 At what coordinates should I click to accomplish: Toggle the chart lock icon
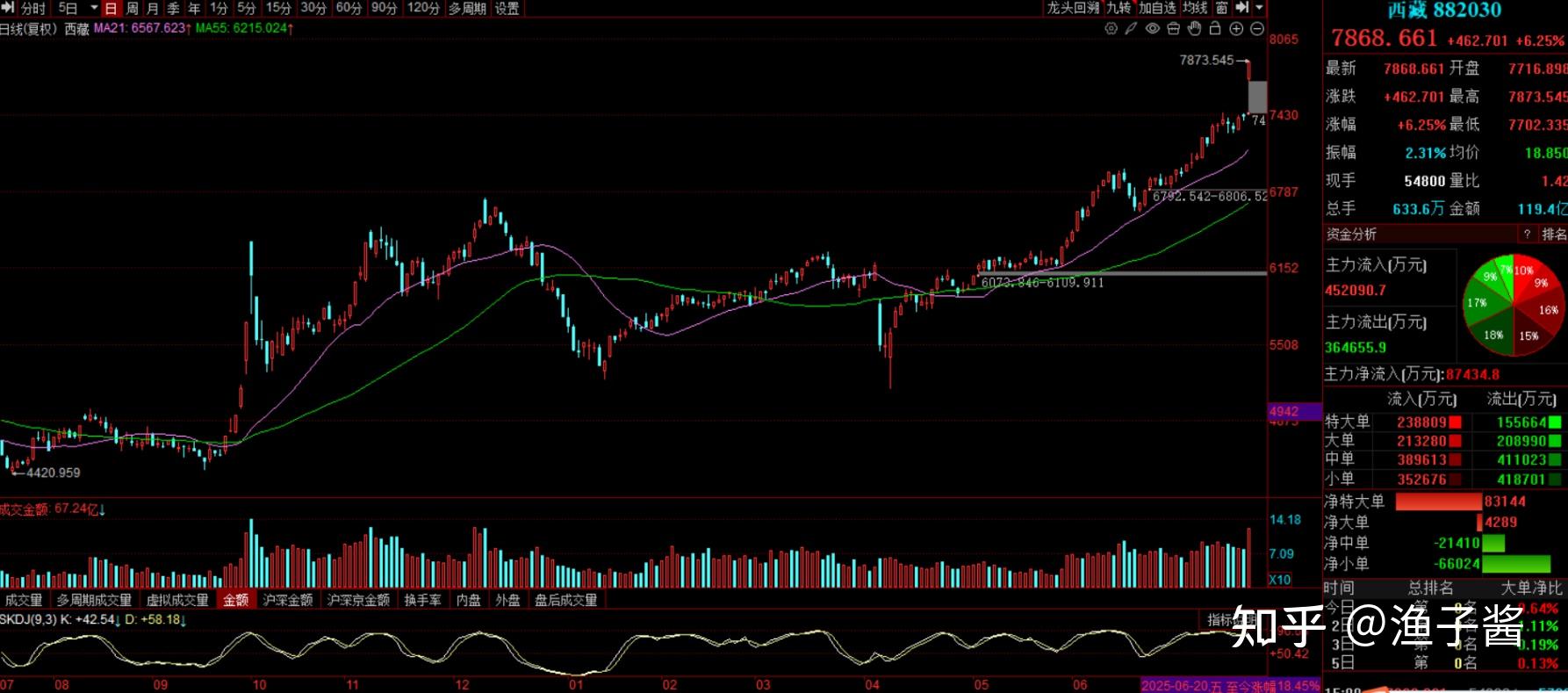tap(1215, 29)
